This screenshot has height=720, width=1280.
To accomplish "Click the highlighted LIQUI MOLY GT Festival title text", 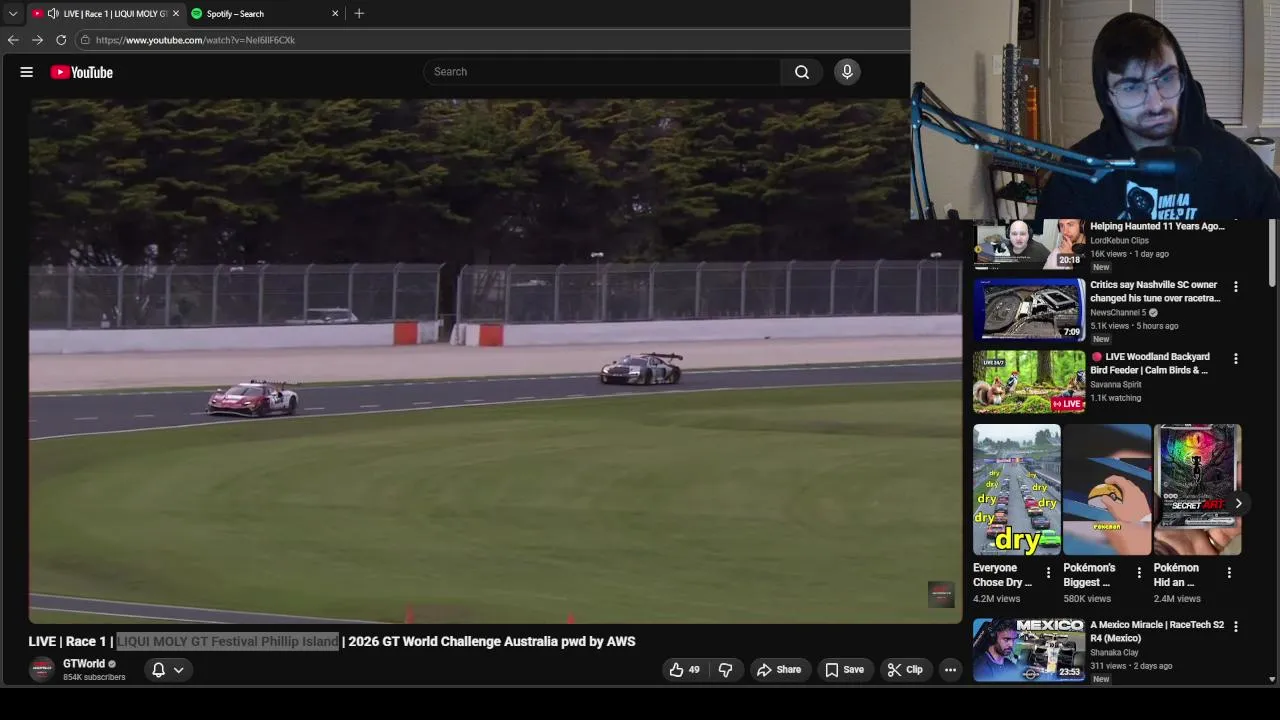I will (228, 642).
